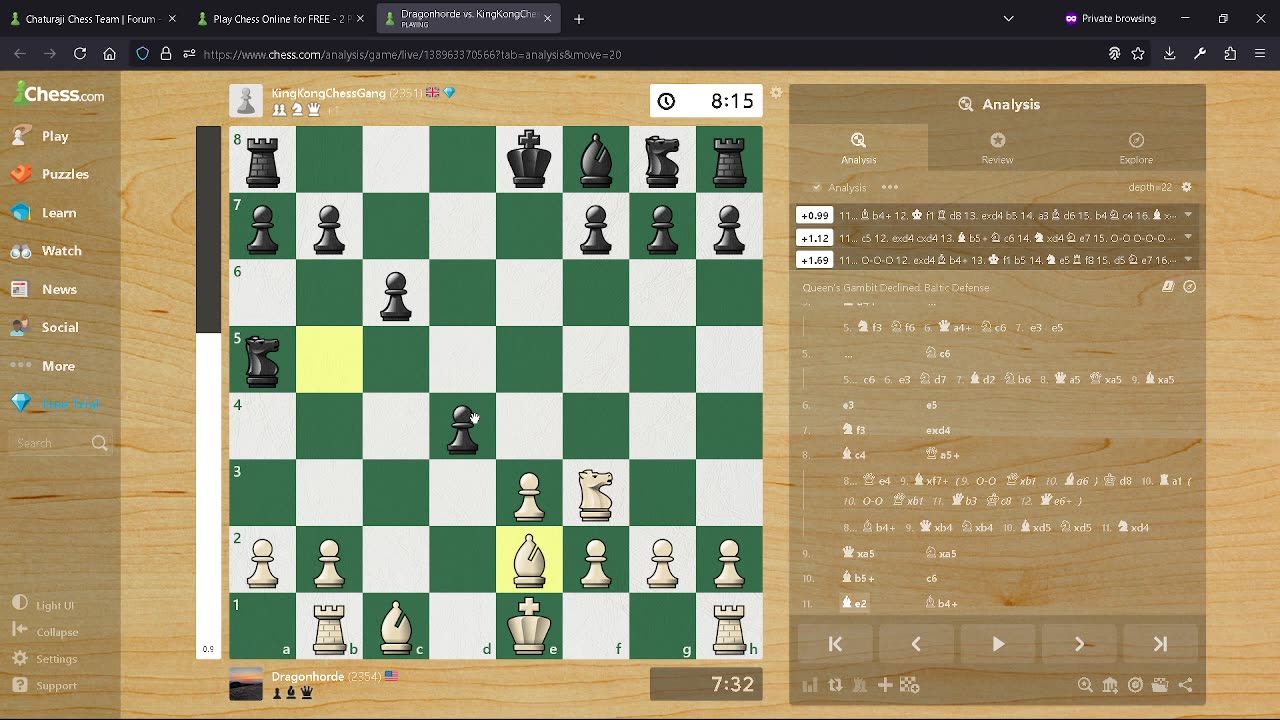Click the white knight on f3
The width and height of the screenshot is (1280, 720).
tap(596, 493)
